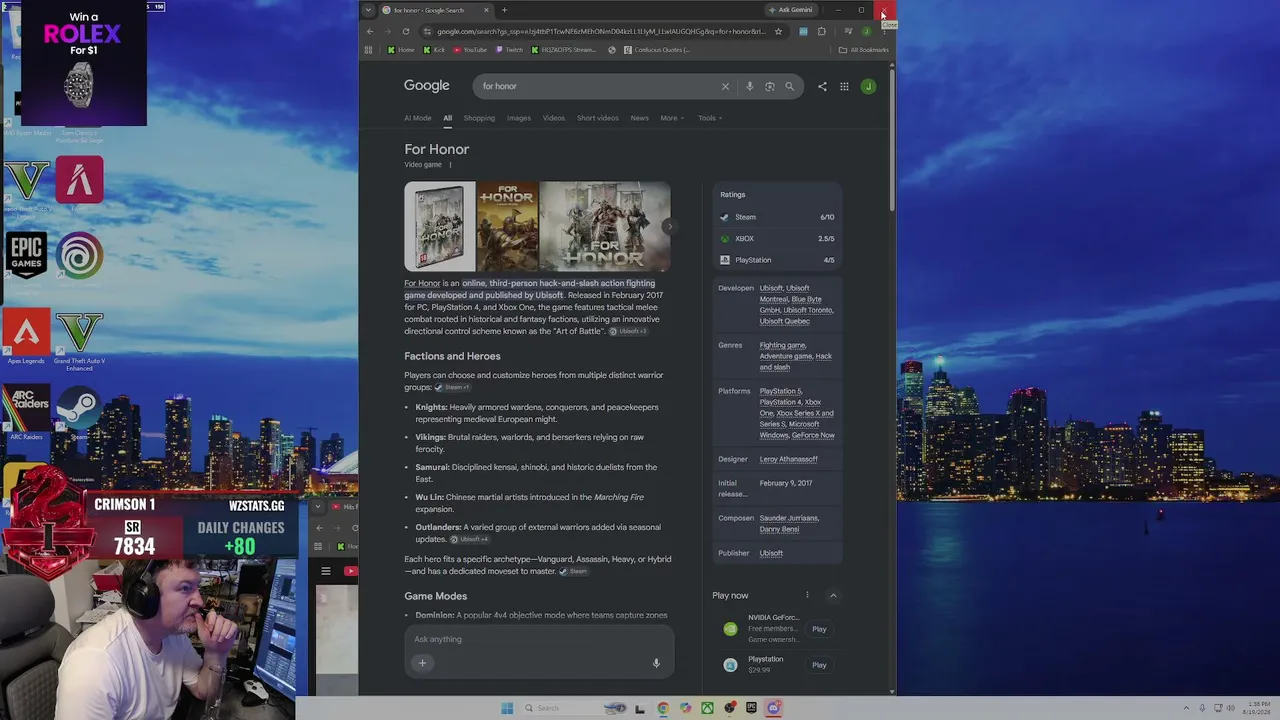Clear the search query with the X

click(x=725, y=86)
